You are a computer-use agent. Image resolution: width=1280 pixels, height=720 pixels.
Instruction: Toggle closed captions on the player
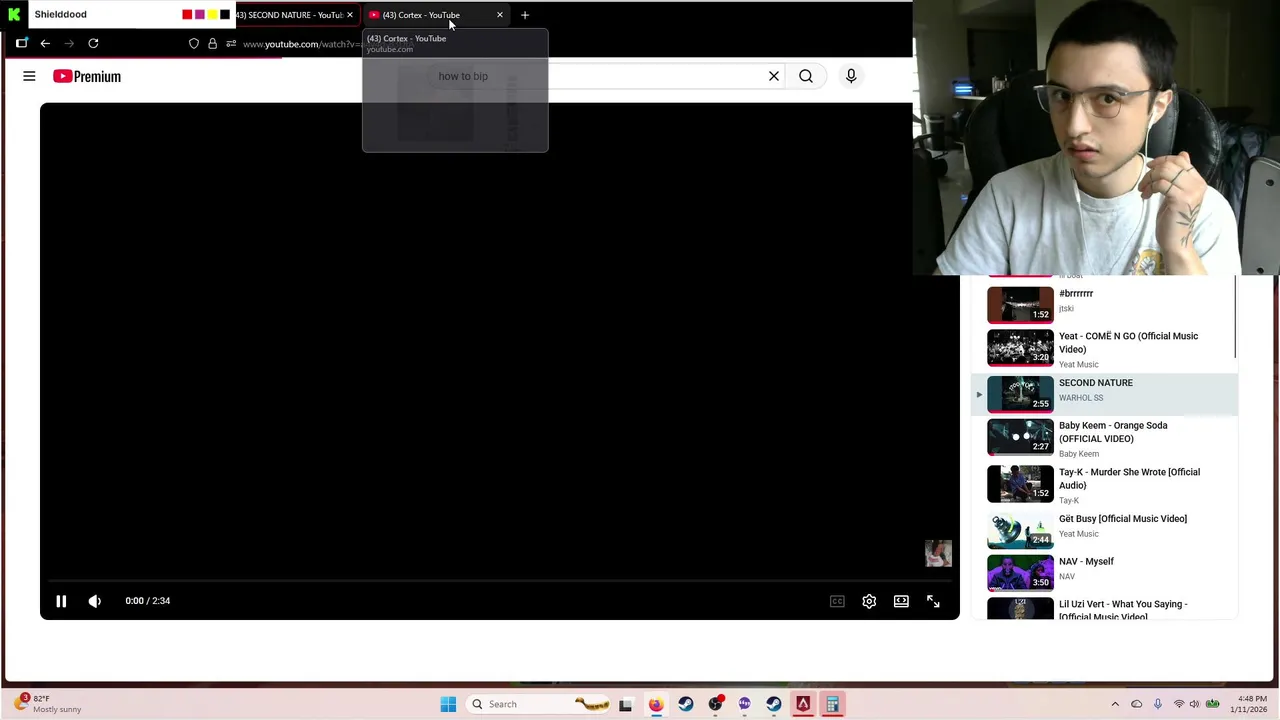click(837, 601)
